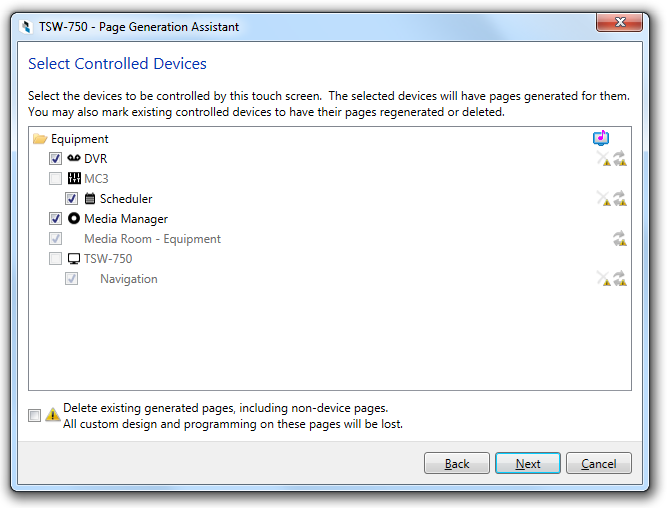The height and width of the screenshot is (508, 670).
Task: Return to previous step with Back
Action: (457, 463)
